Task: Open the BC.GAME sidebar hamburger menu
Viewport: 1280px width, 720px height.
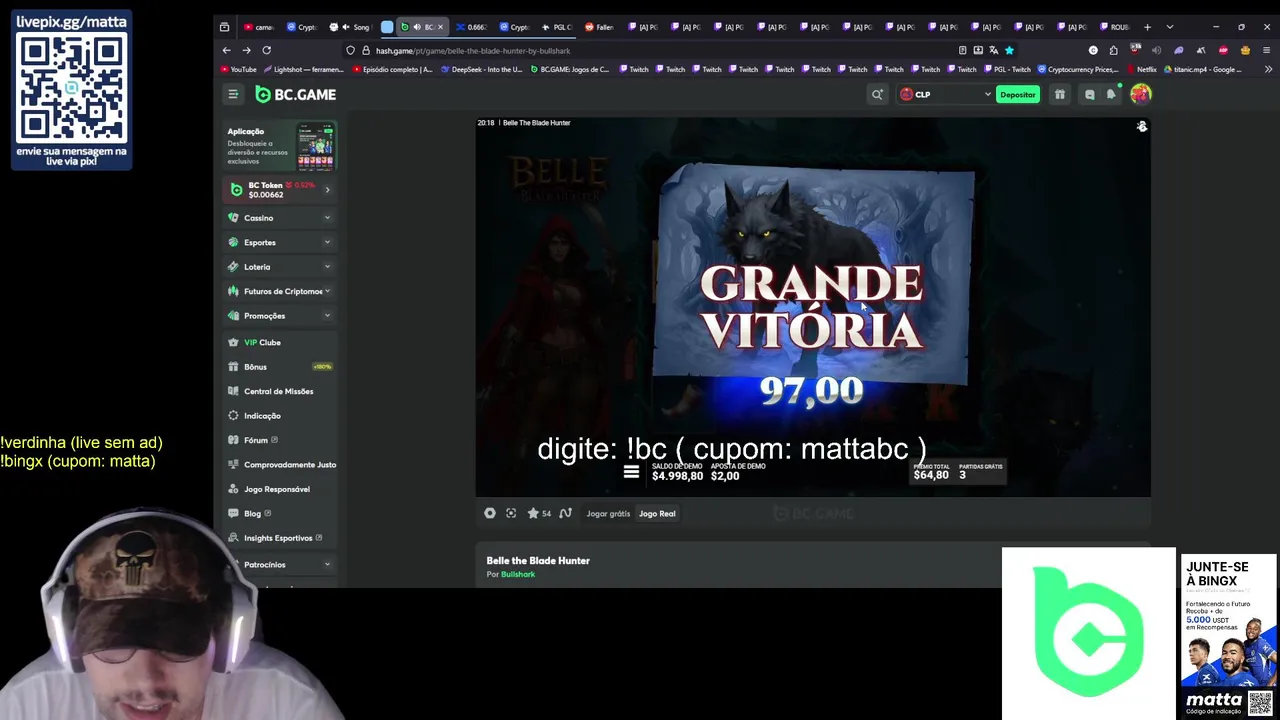Action: (233, 94)
